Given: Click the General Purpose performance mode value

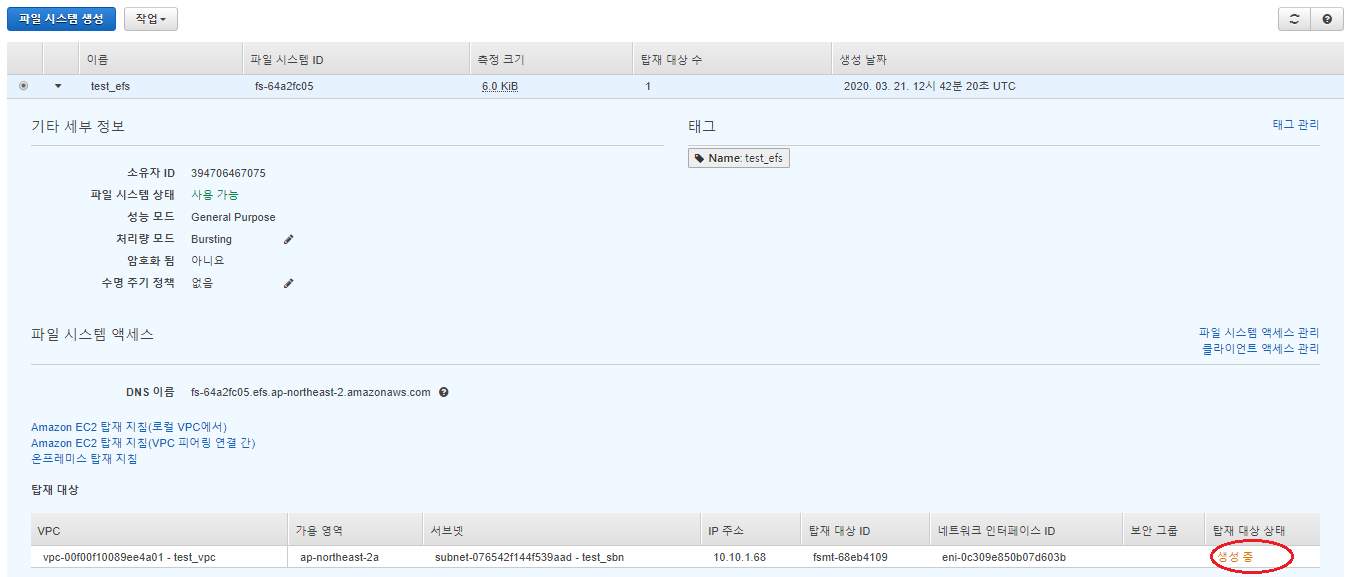Looking at the screenshot, I should [x=233, y=217].
